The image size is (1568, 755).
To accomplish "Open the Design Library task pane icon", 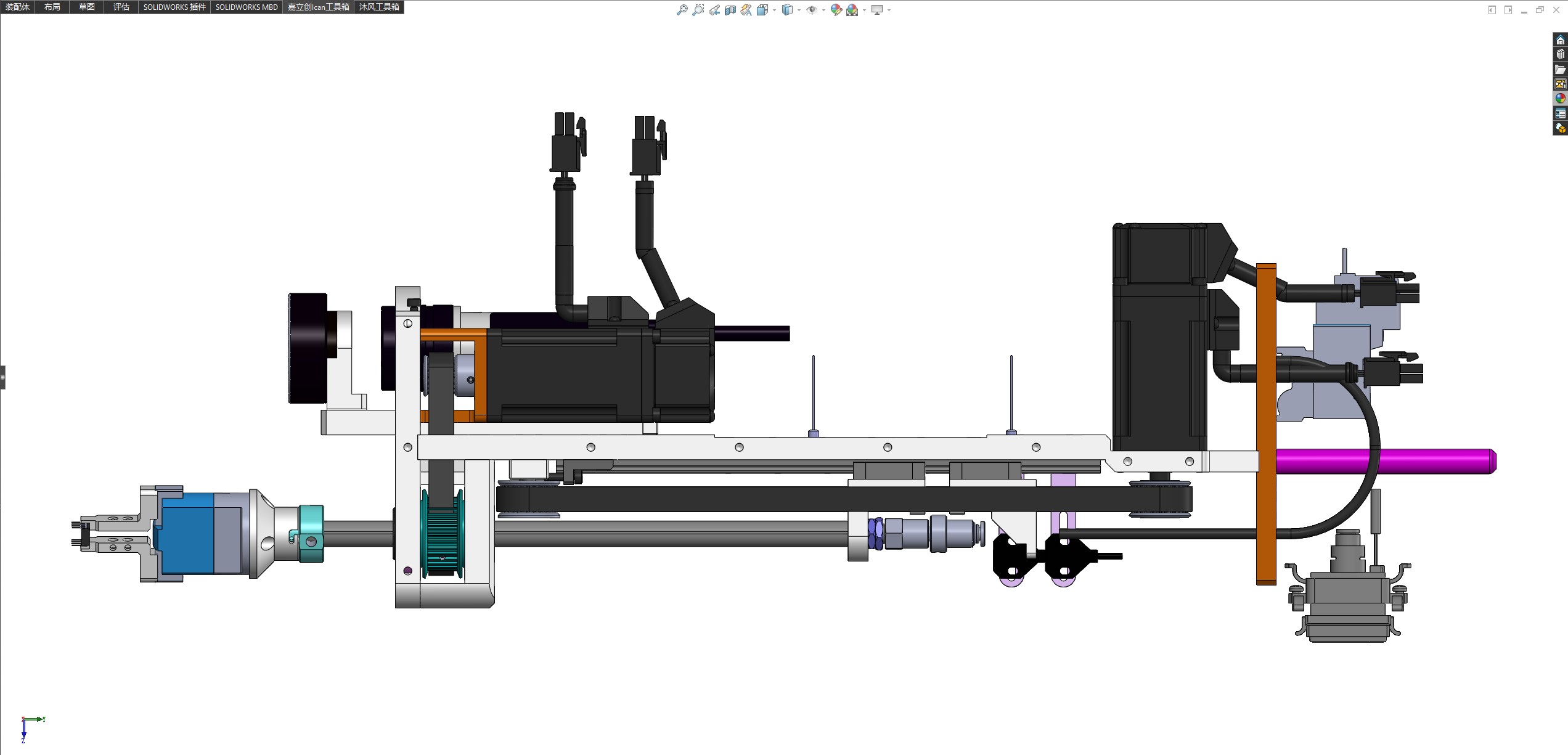I will [x=1560, y=55].
